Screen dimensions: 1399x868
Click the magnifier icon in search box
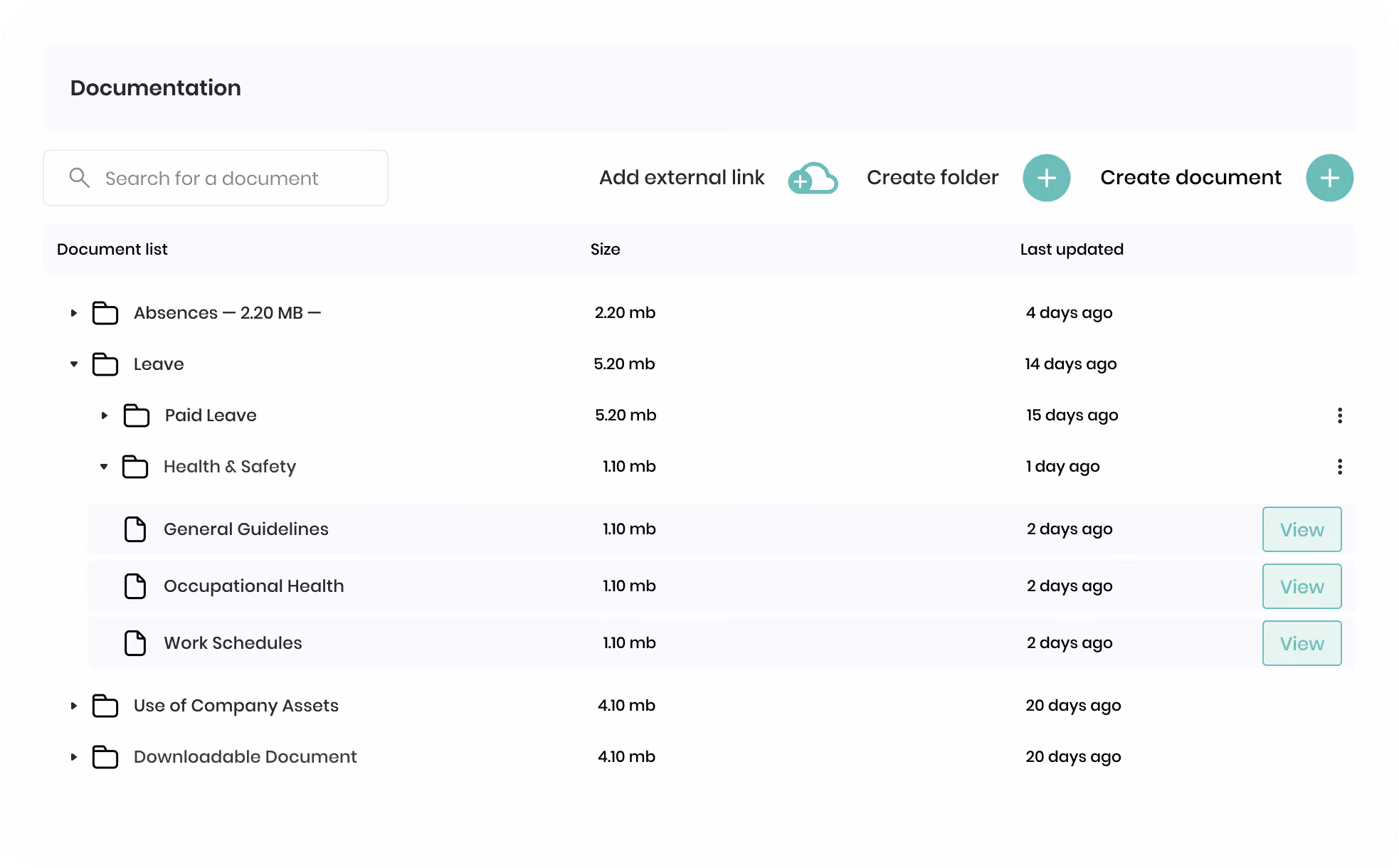pyautogui.click(x=80, y=178)
